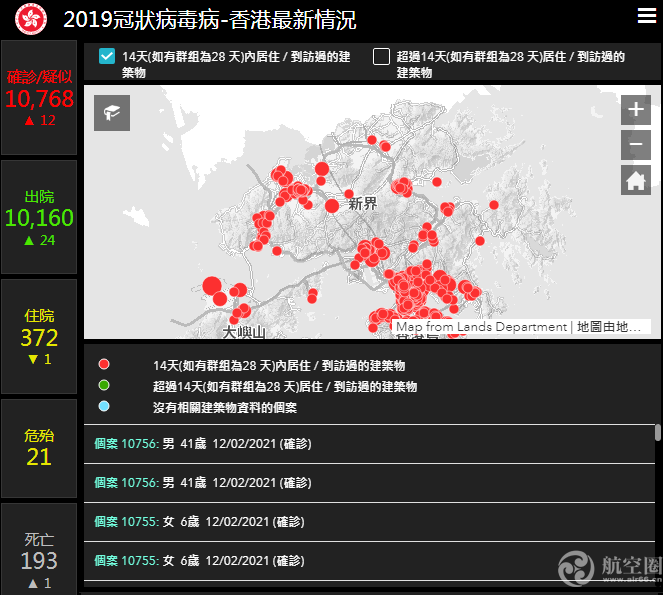Click the Hong Kong bauhinia emblem logo

pyautogui.click(x=31, y=19)
